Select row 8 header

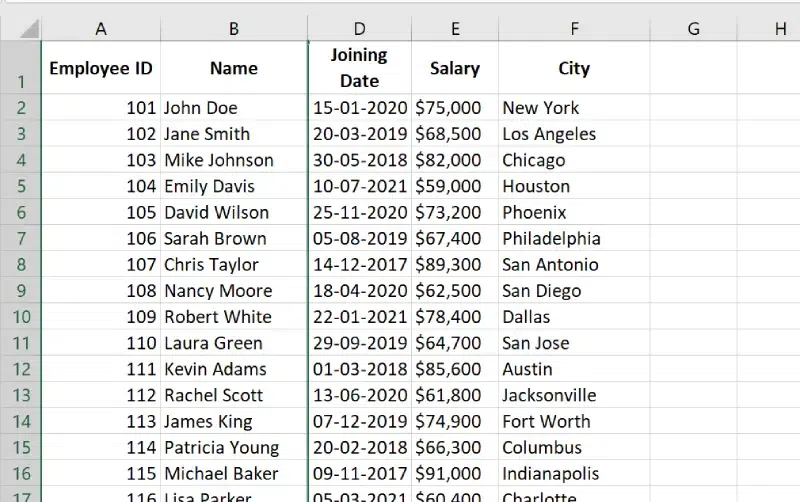tap(20, 264)
